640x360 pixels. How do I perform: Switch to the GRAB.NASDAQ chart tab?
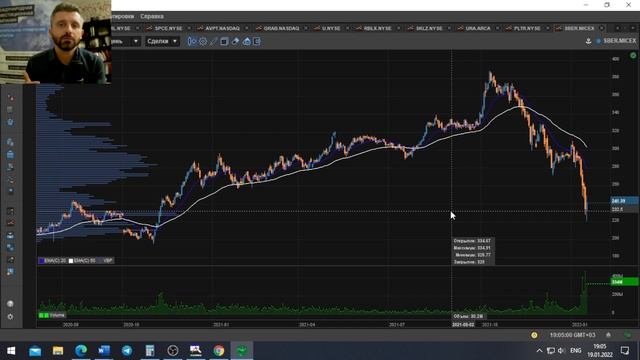(281, 28)
